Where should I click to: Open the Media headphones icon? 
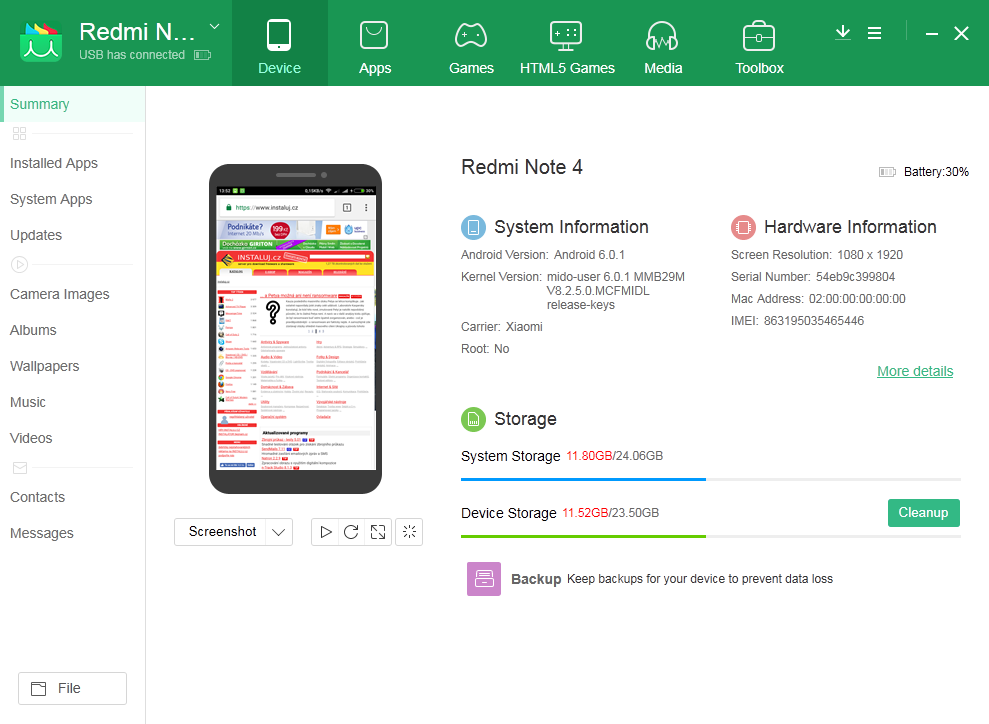tap(662, 36)
